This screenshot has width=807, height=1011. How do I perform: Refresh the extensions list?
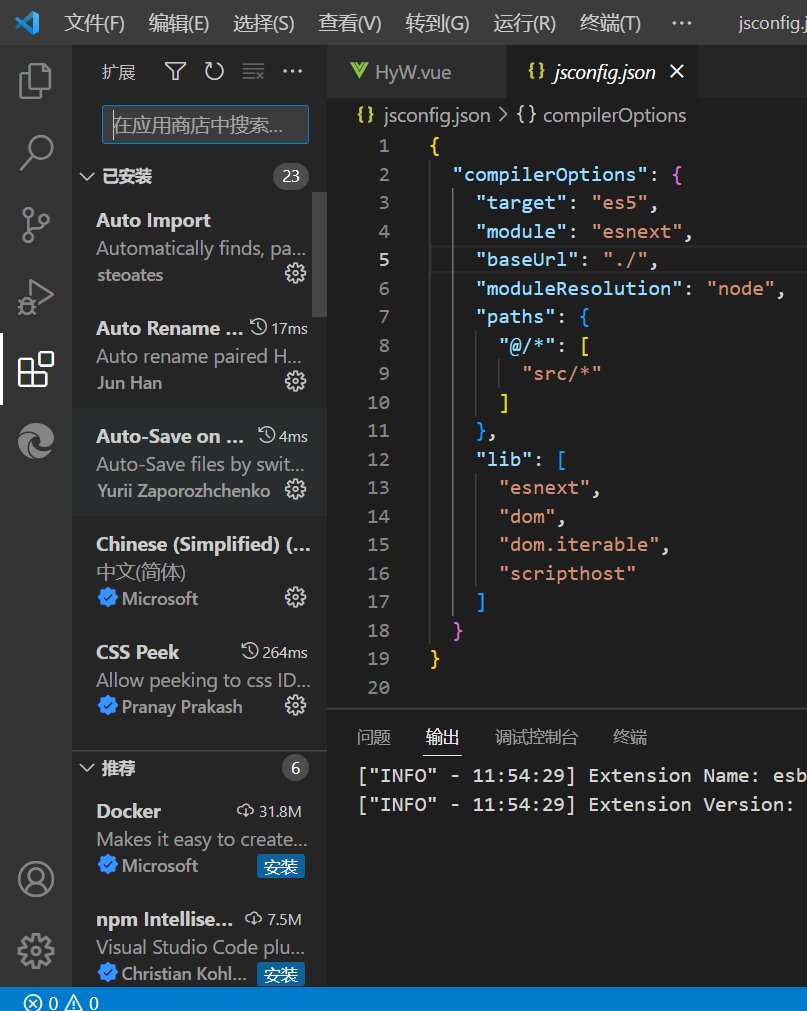[x=214, y=71]
